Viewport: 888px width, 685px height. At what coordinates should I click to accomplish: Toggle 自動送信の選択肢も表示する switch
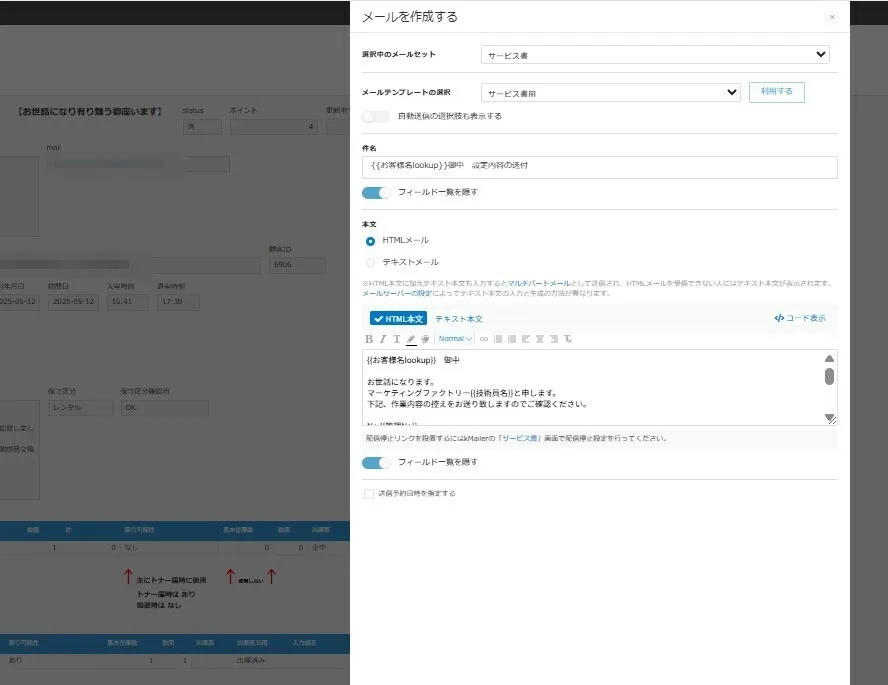[376, 116]
